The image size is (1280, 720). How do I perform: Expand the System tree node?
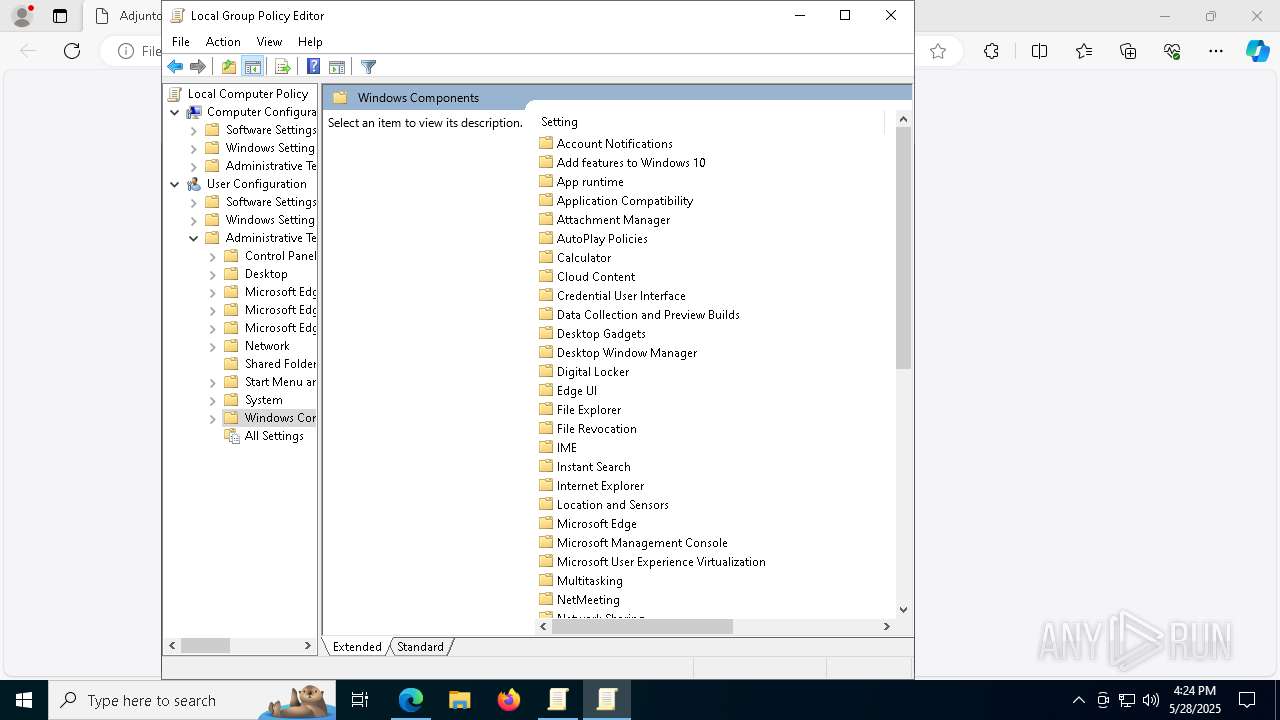213,400
